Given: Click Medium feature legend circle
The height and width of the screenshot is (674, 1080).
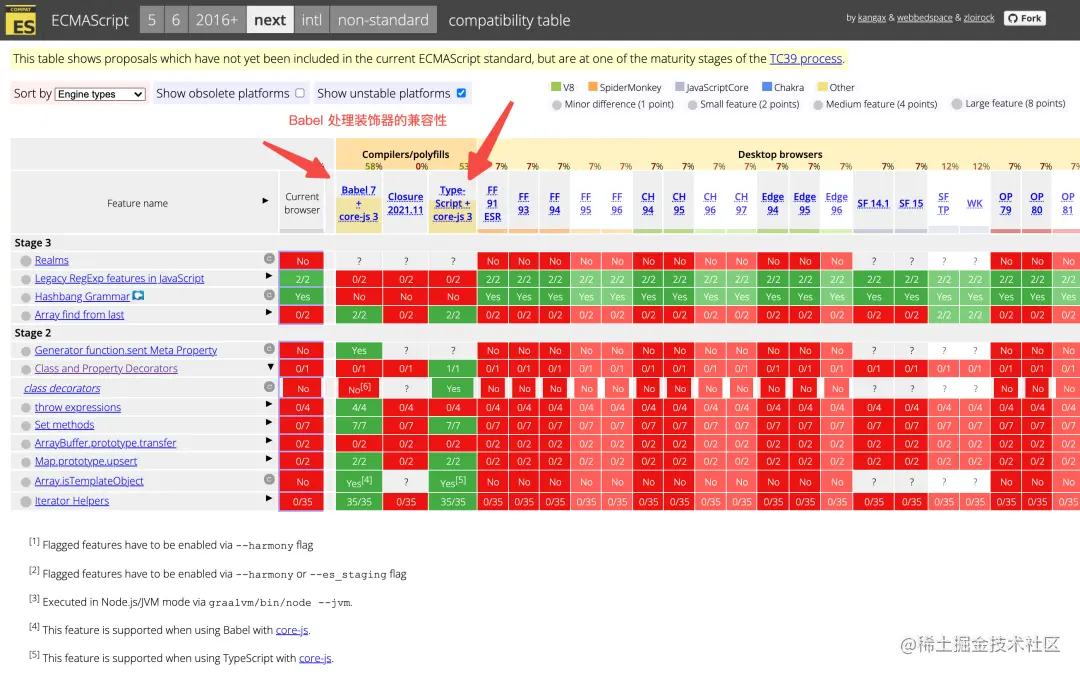Looking at the screenshot, I should [818, 105].
